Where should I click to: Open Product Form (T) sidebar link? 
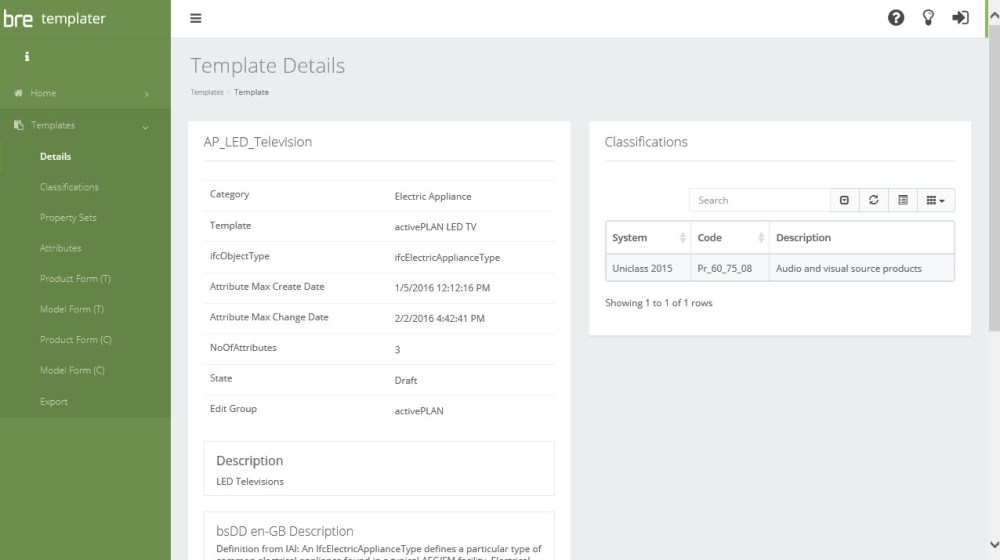[x=75, y=279]
